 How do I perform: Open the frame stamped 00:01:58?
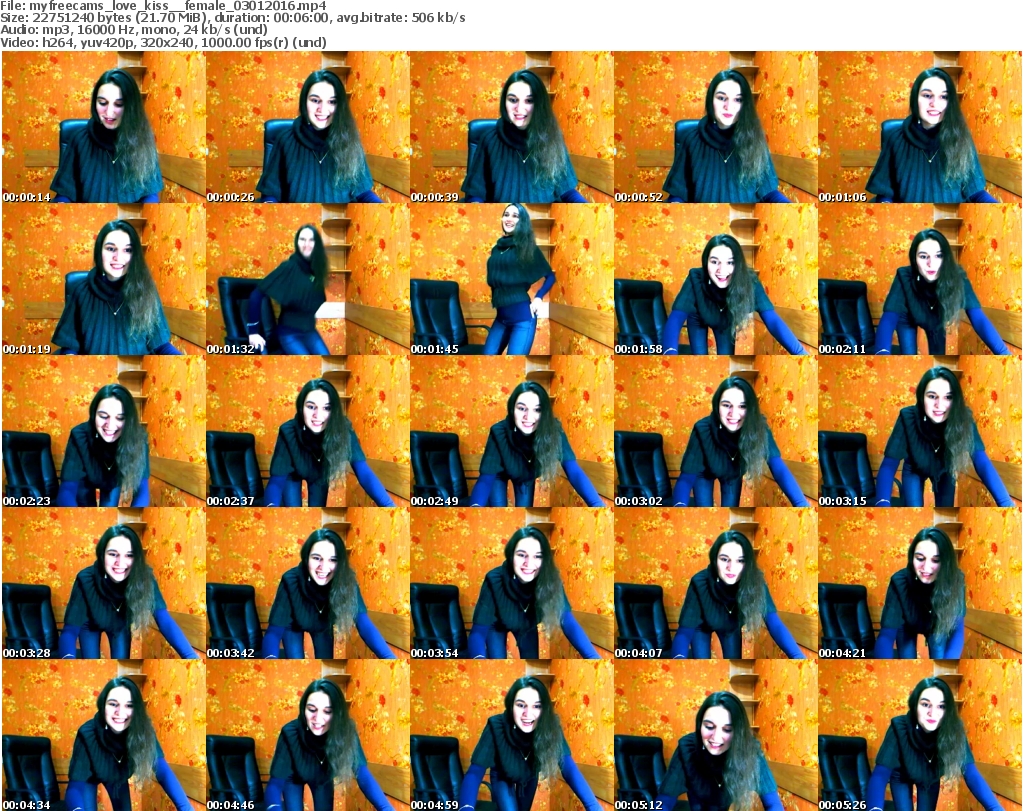(x=715, y=279)
